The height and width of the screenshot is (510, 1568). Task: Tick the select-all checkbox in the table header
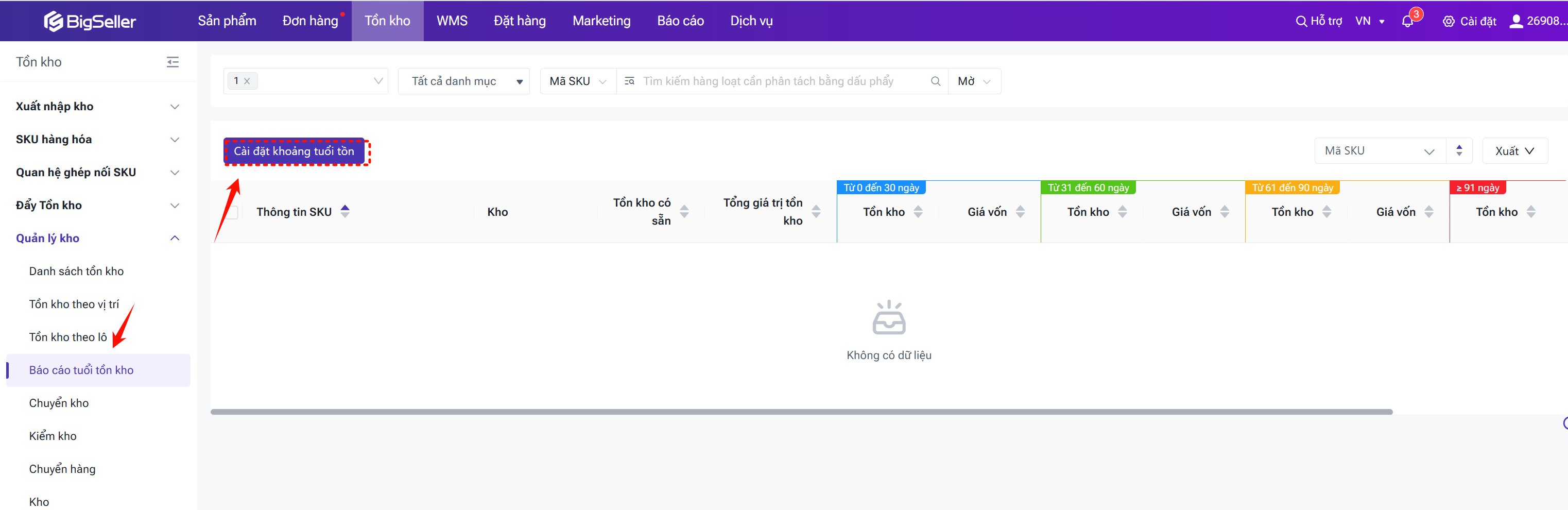[x=231, y=212]
